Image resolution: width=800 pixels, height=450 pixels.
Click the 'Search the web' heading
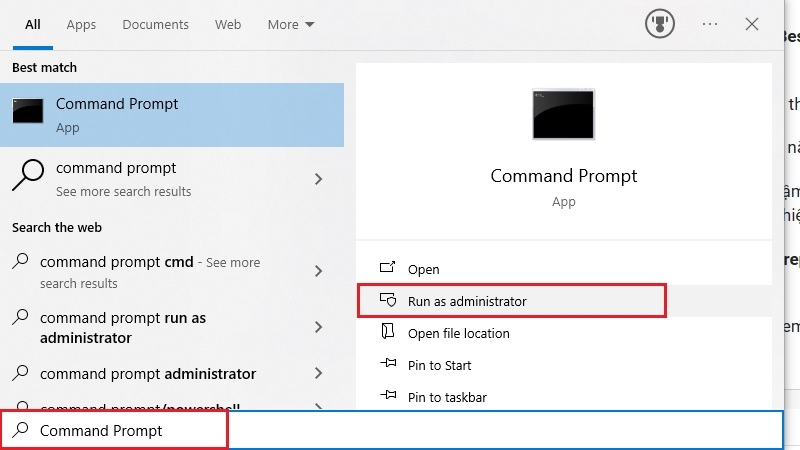click(x=57, y=228)
